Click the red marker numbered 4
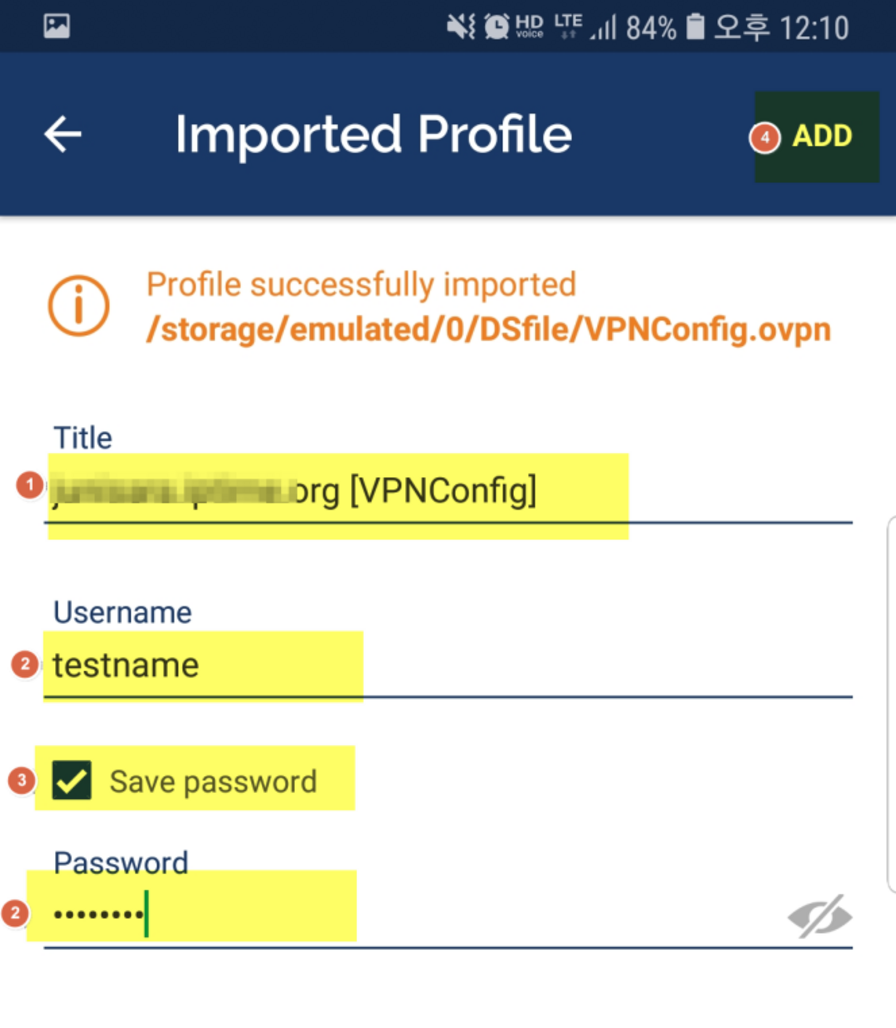The image size is (896, 1028). click(x=765, y=139)
